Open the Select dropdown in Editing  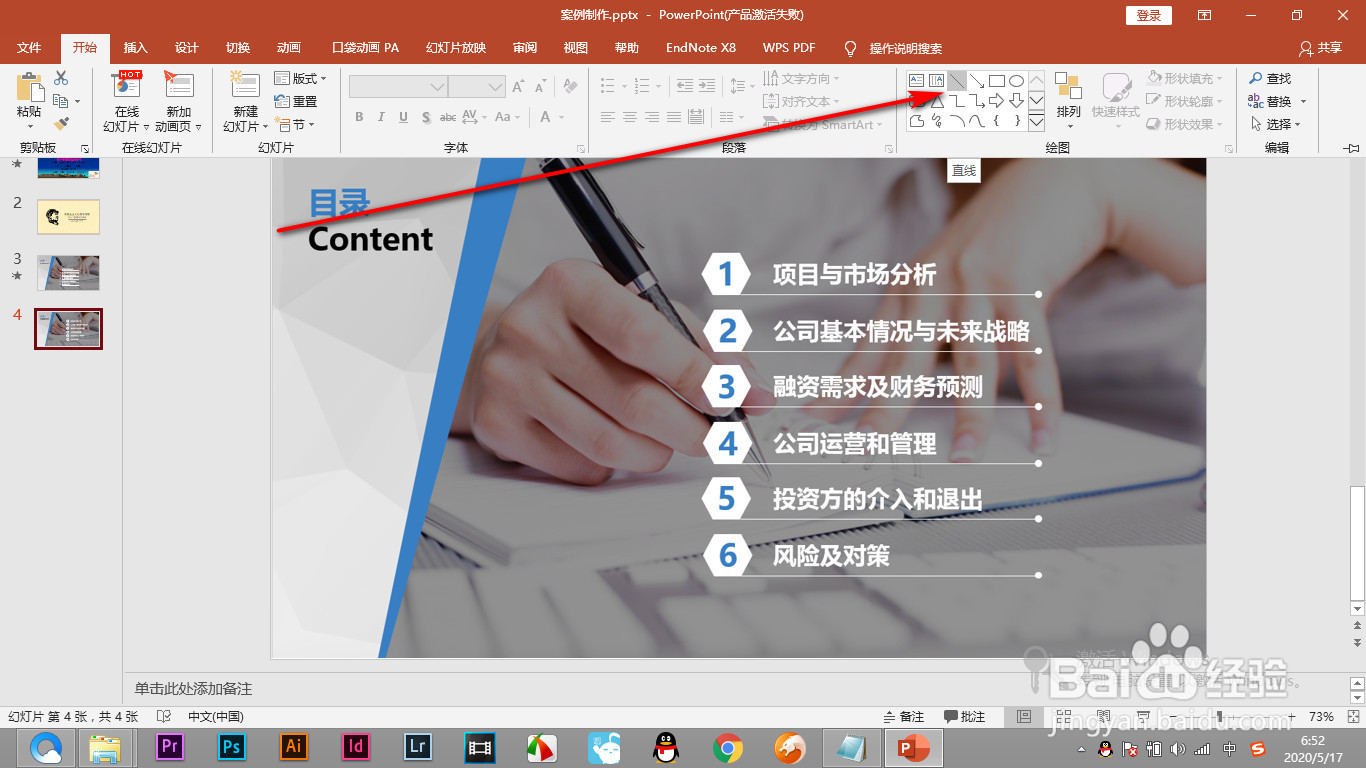click(x=1276, y=124)
